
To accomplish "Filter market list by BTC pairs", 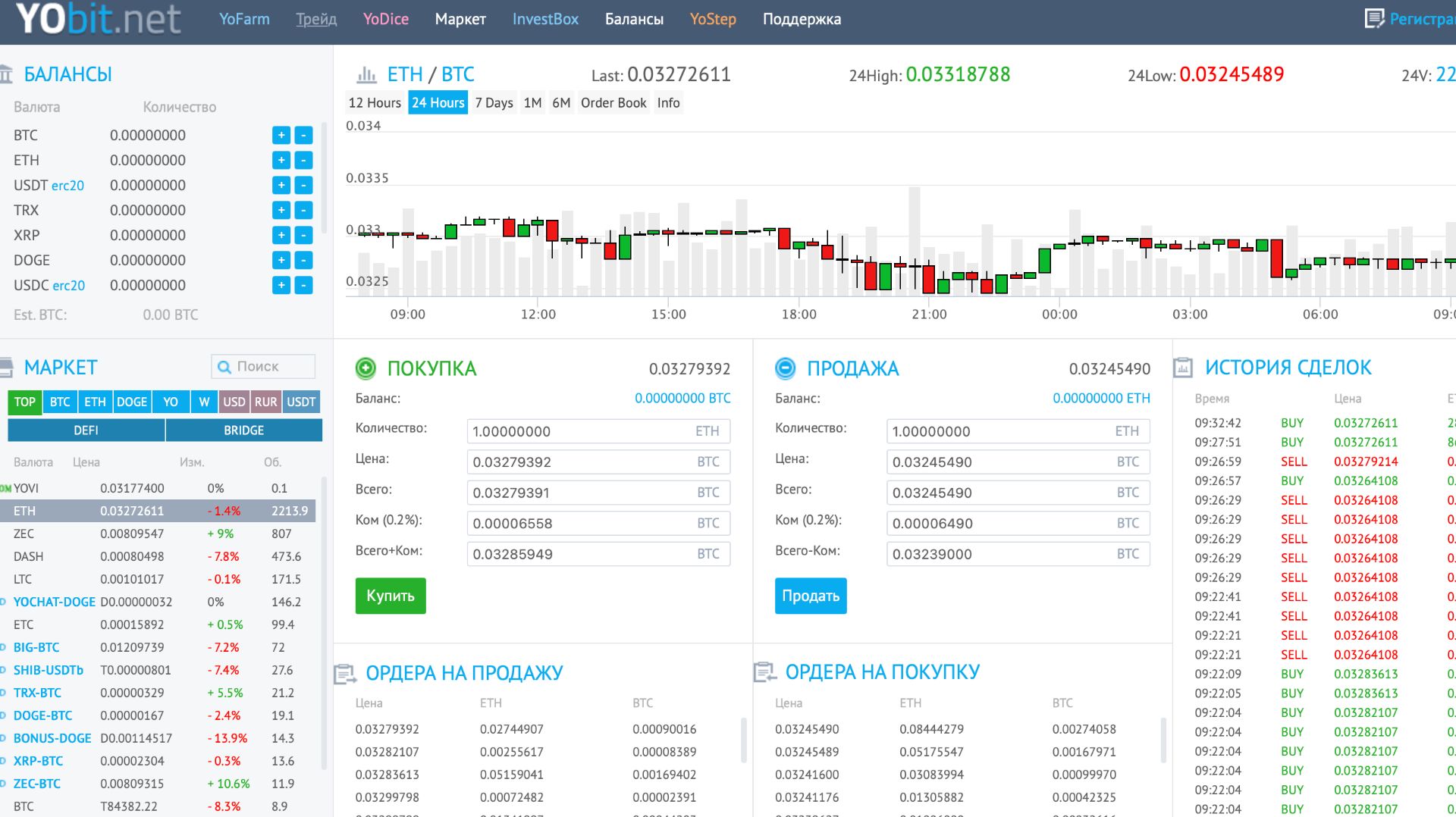I will click(x=60, y=402).
